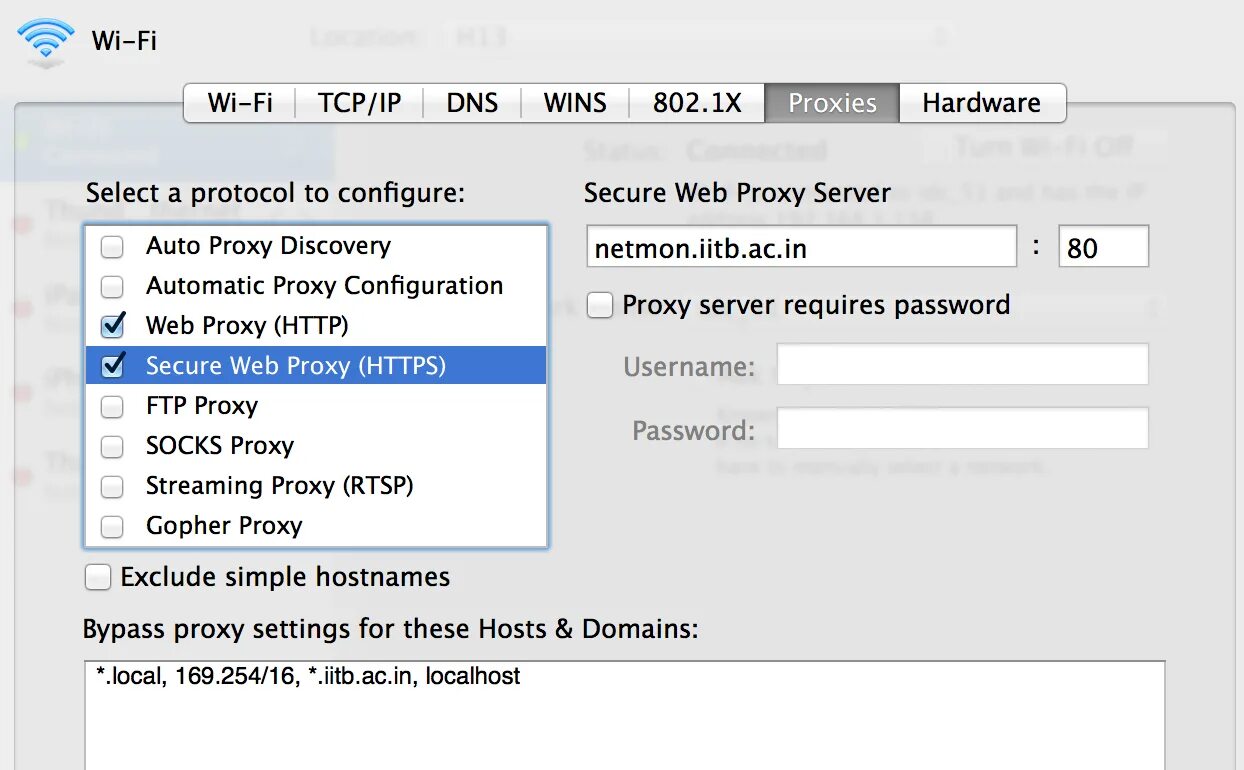Disable the Secure Web Proxy (HTTPS) checkbox
The height and width of the screenshot is (770, 1244).
pos(113,366)
